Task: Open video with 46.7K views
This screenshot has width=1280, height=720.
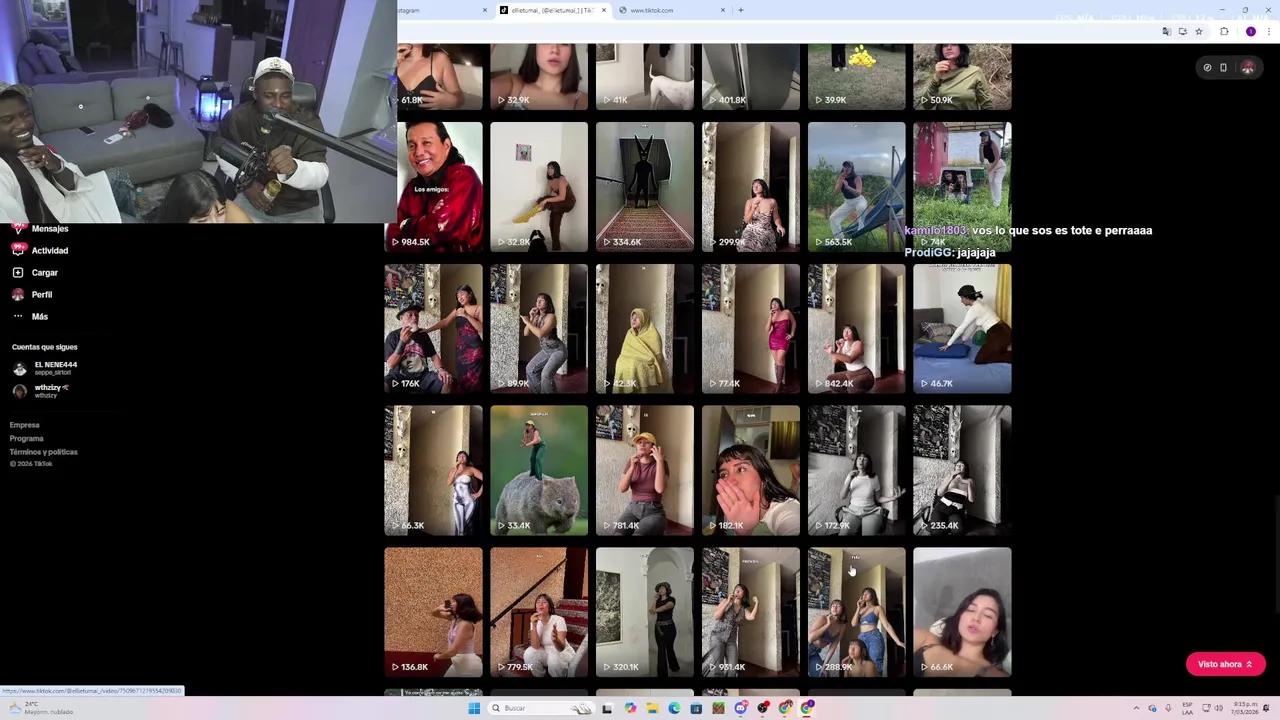Action: point(962,328)
